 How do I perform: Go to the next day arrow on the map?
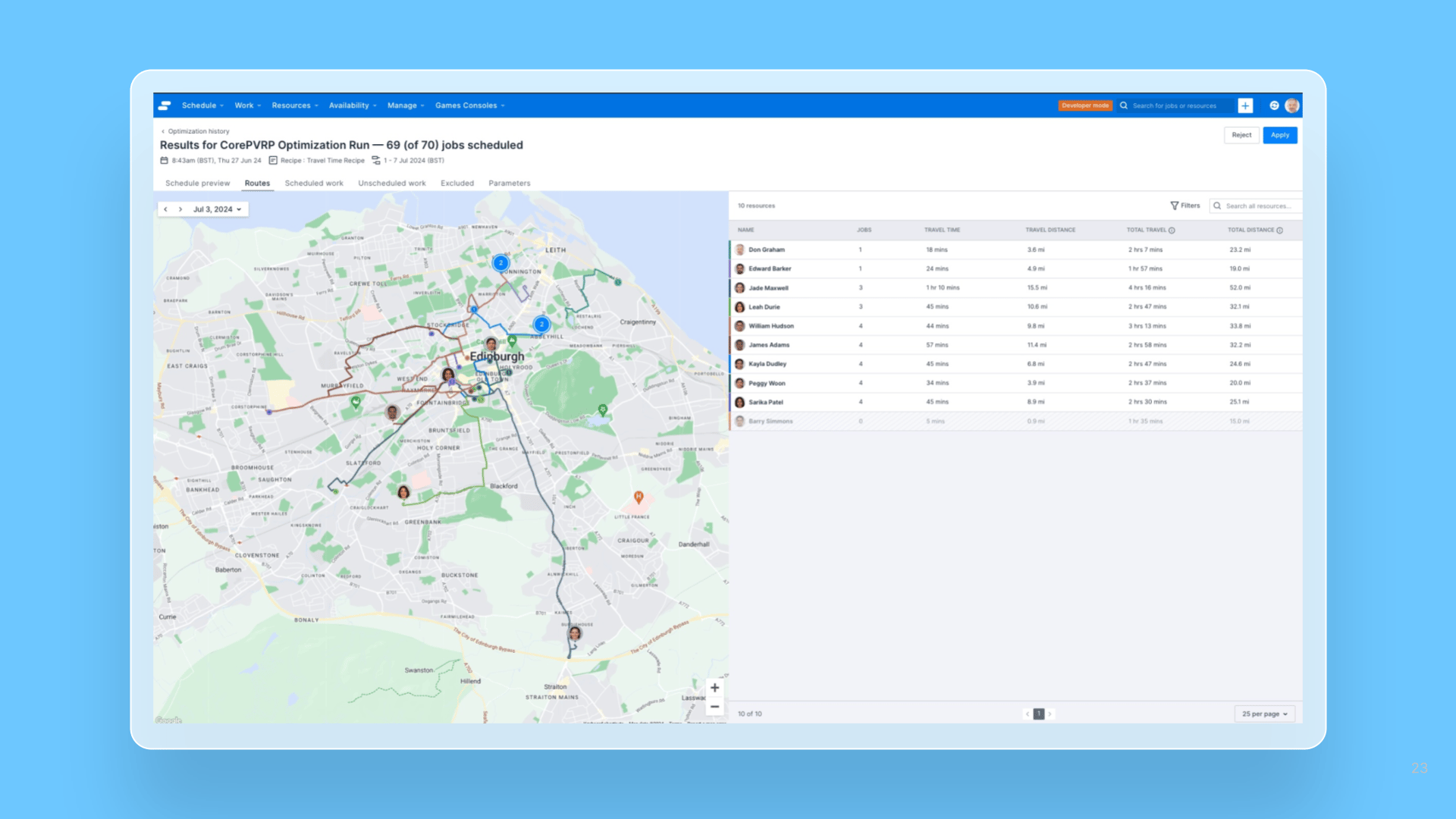pos(180,209)
